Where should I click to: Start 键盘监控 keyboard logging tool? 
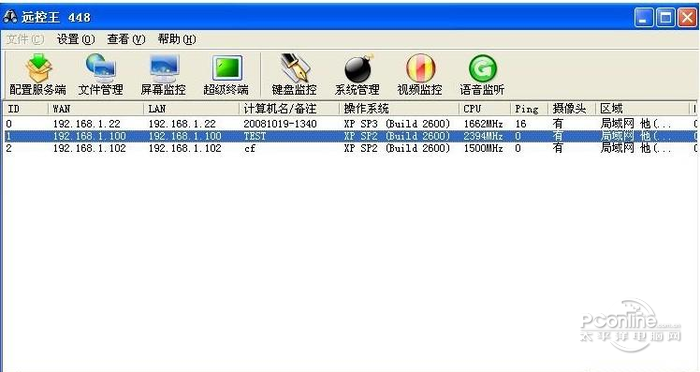pyautogui.click(x=294, y=75)
